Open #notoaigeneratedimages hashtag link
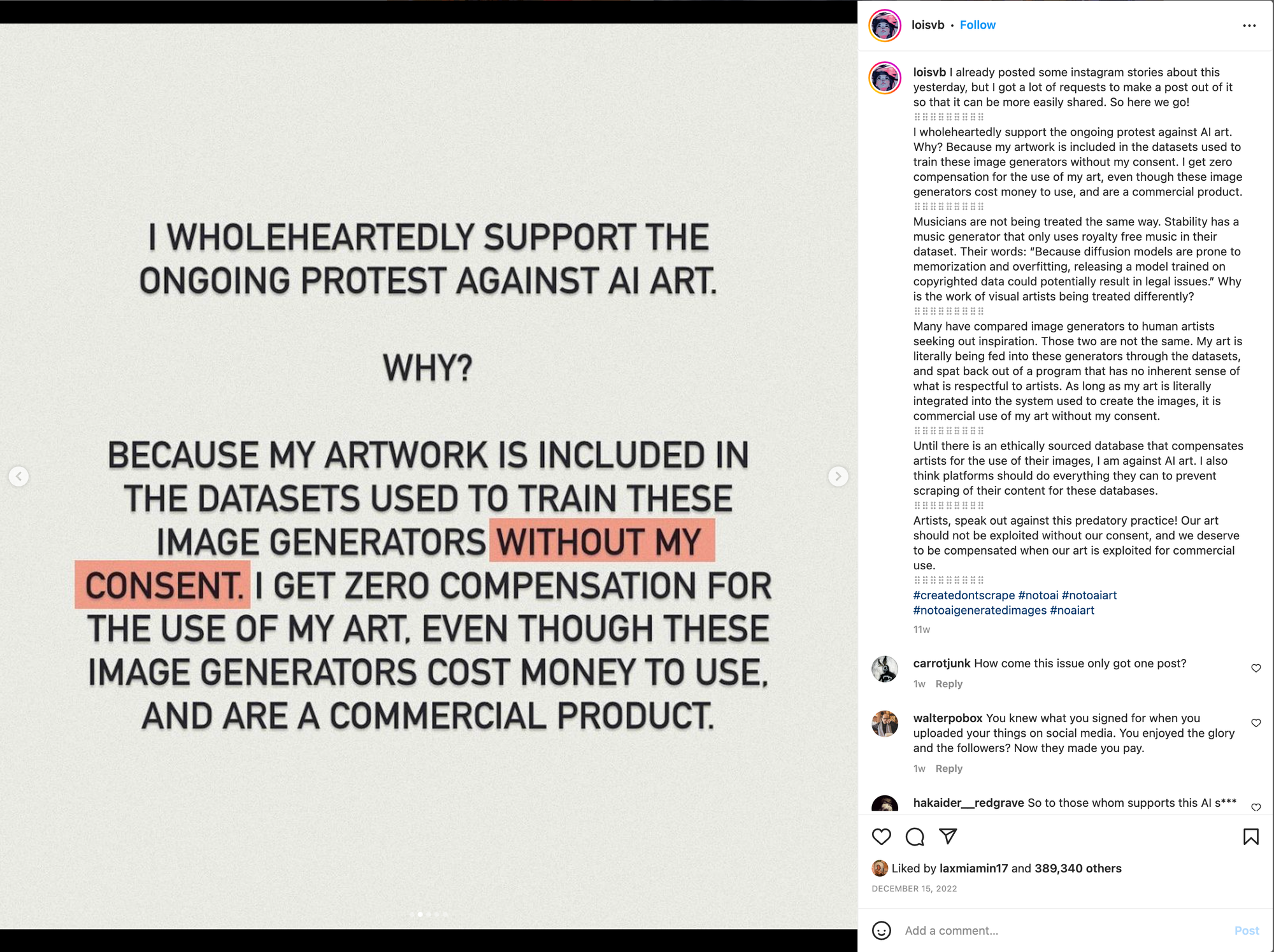Viewport: 1274px width, 952px height. (x=980, y=610)
